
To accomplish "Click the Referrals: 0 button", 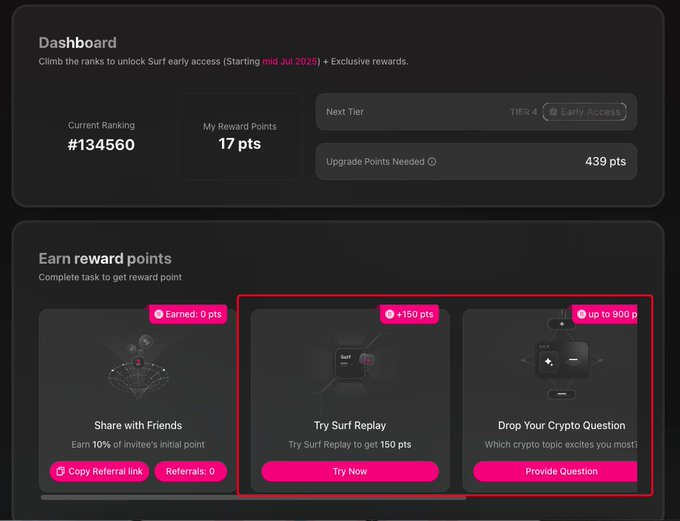I will pyautogui.click(x=190, y=471).
